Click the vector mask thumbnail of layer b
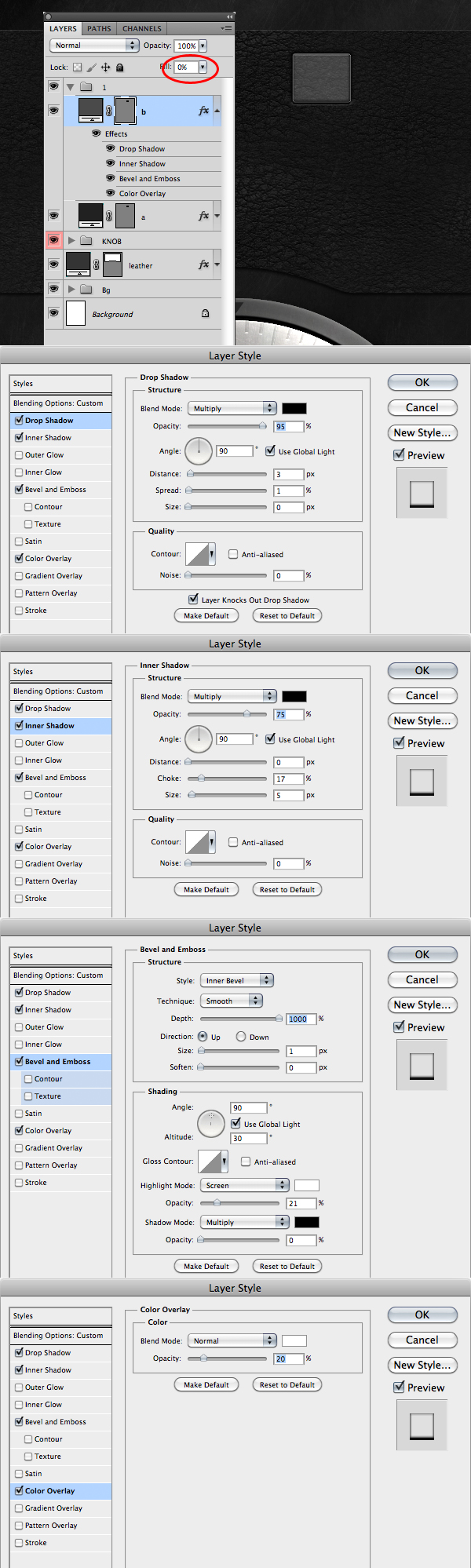Screen dimensions: 471x1568 pos(126,111)
